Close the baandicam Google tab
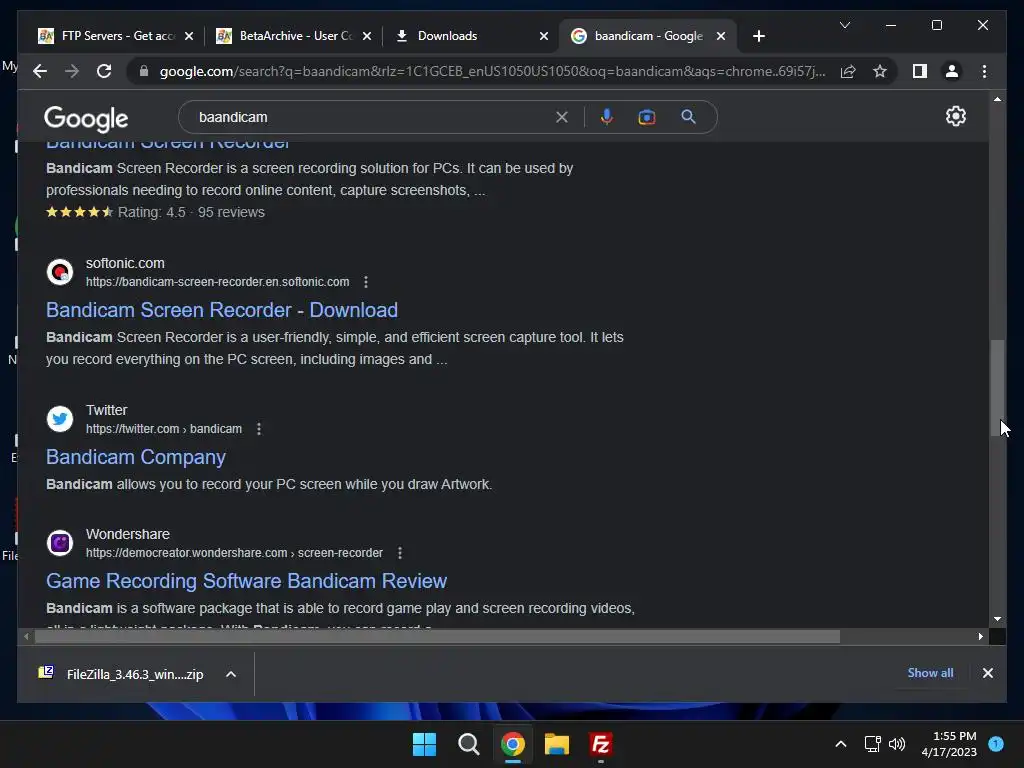This screenshot has height=768, width=1024. click(x=721, y=36)
